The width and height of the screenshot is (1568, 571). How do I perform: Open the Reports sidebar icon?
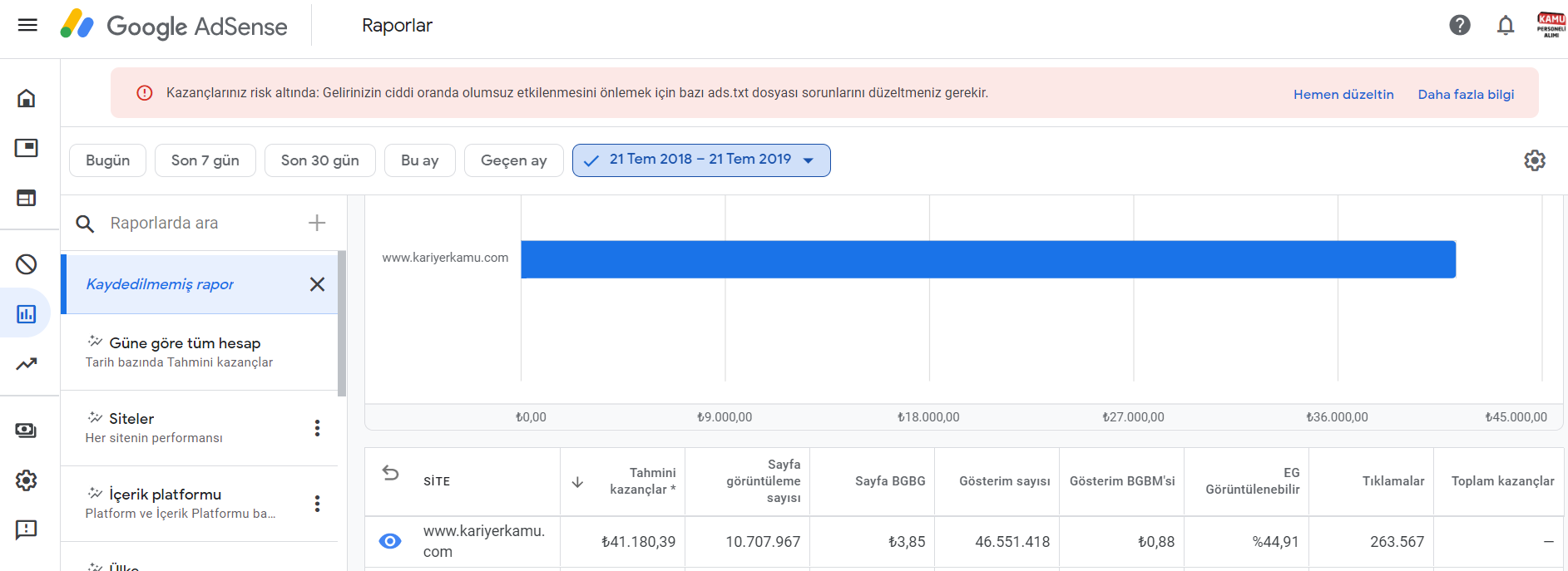tap(27, 314)
